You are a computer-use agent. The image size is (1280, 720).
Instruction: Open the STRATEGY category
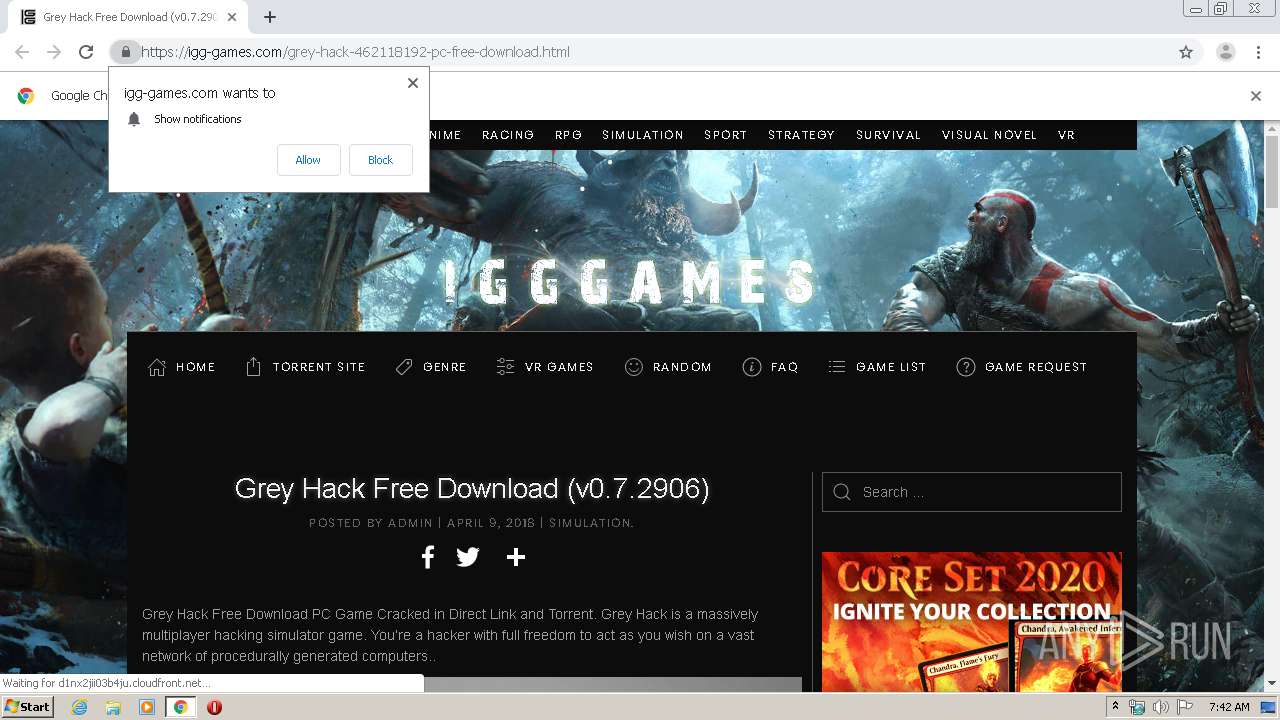point(801,135)
